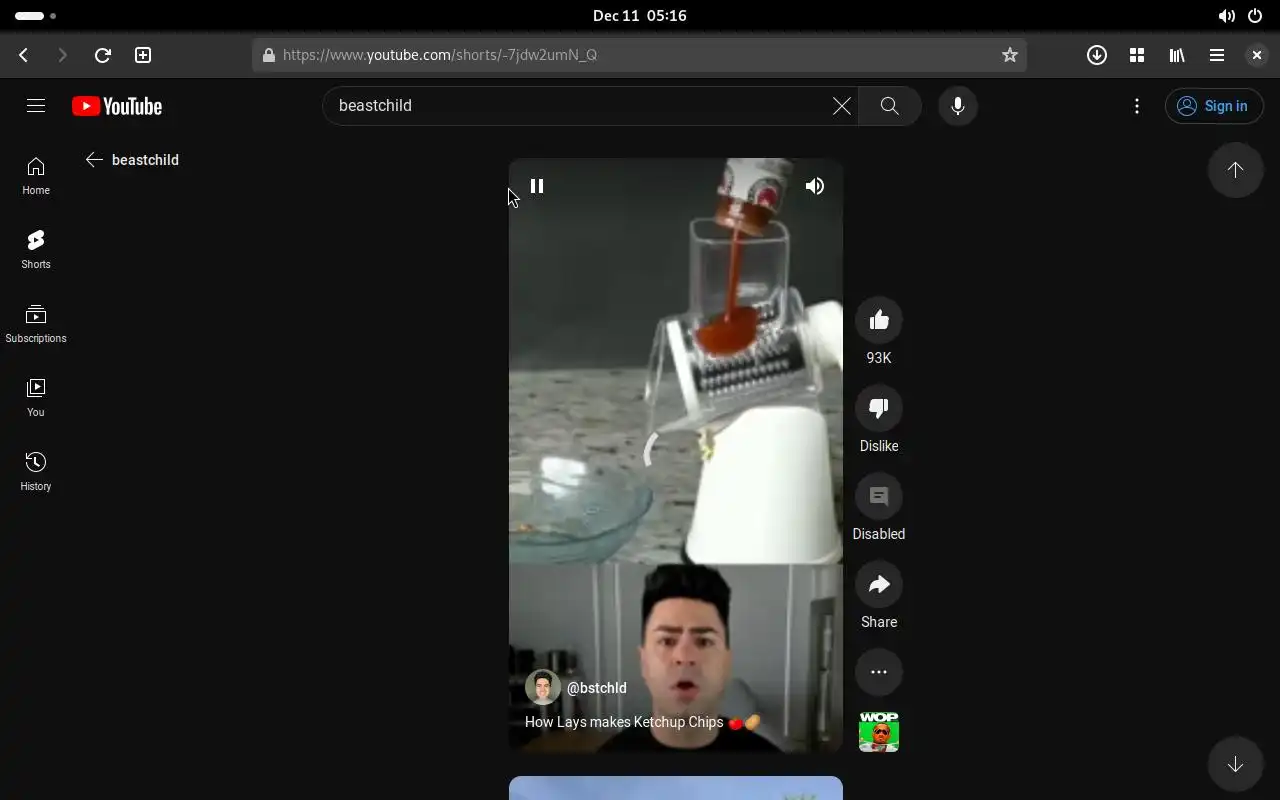Screen dimensions: 1280x800
Task: Go to YouTube home via logo
Action: point(117,106)
